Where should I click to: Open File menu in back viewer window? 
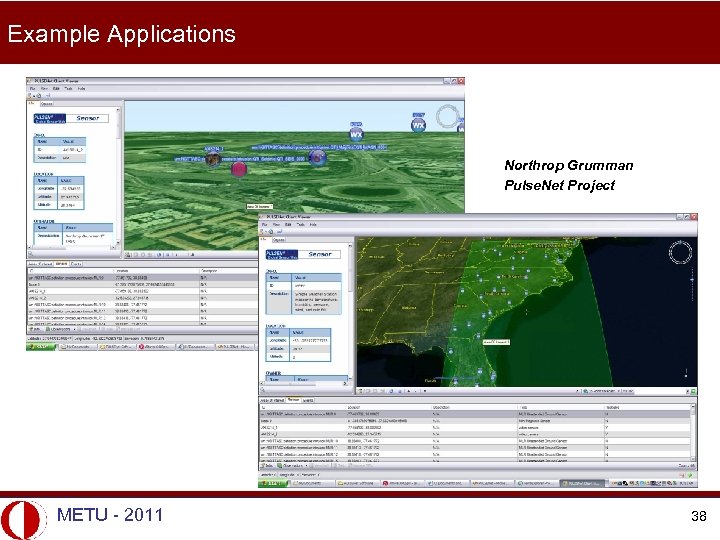[x=32, y=89]
